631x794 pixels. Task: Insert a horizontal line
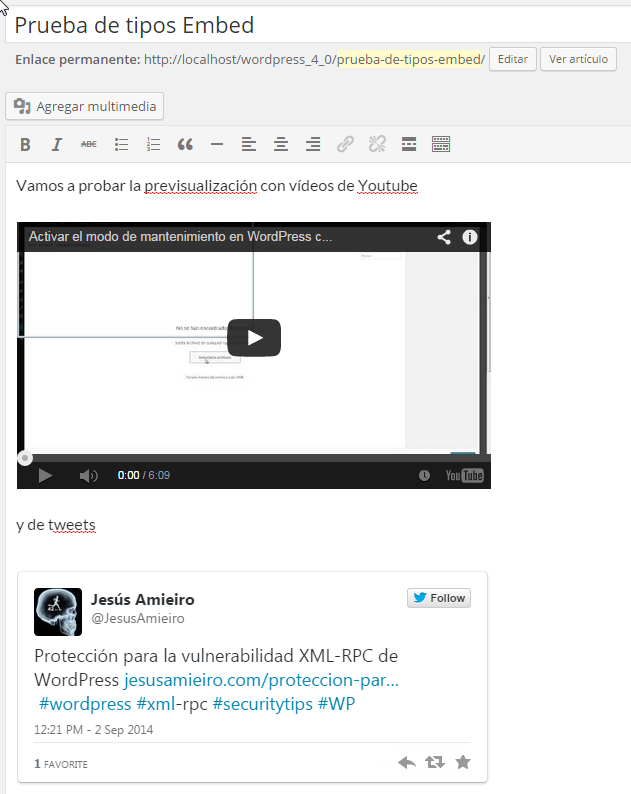coord(217,144)
